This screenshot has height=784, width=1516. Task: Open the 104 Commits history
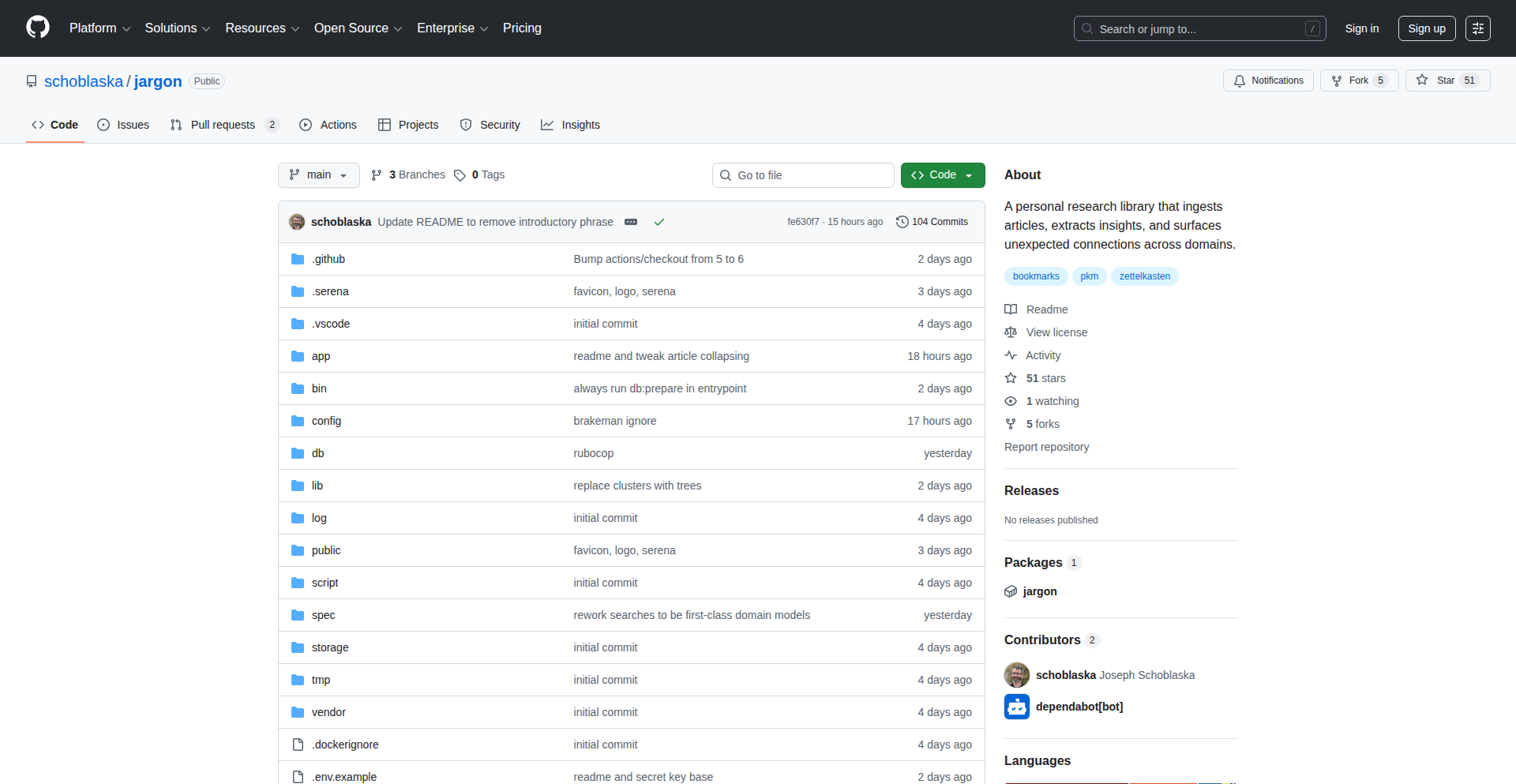[x=932, y=222]
